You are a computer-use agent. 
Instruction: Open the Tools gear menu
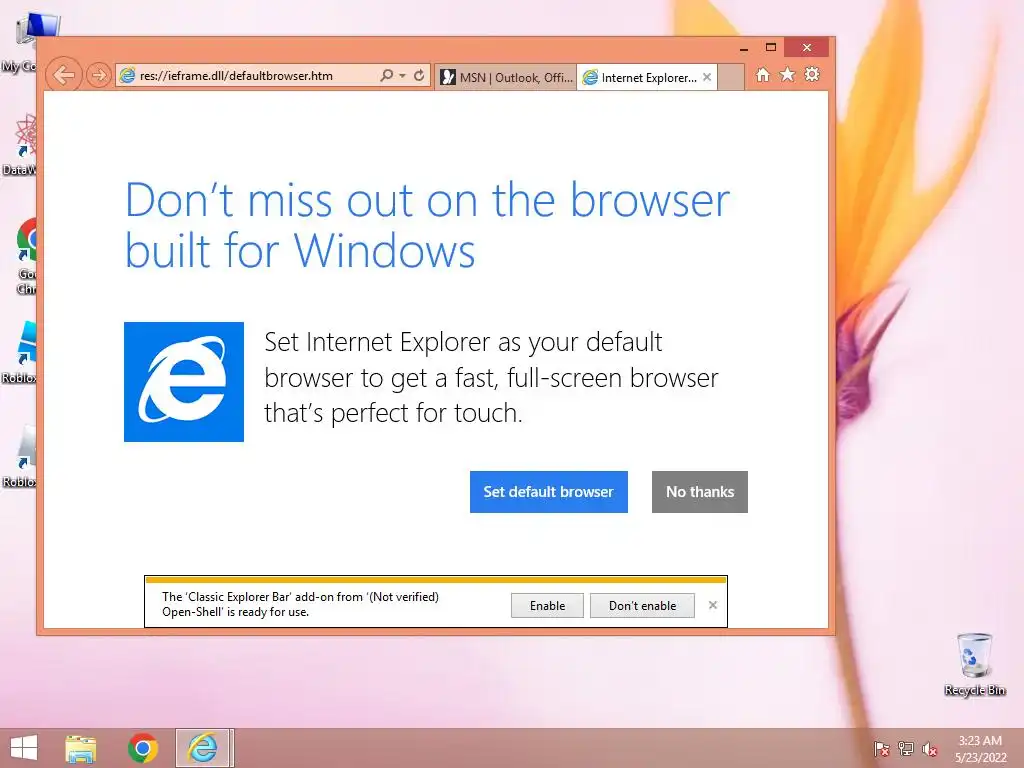coord(812,75)
